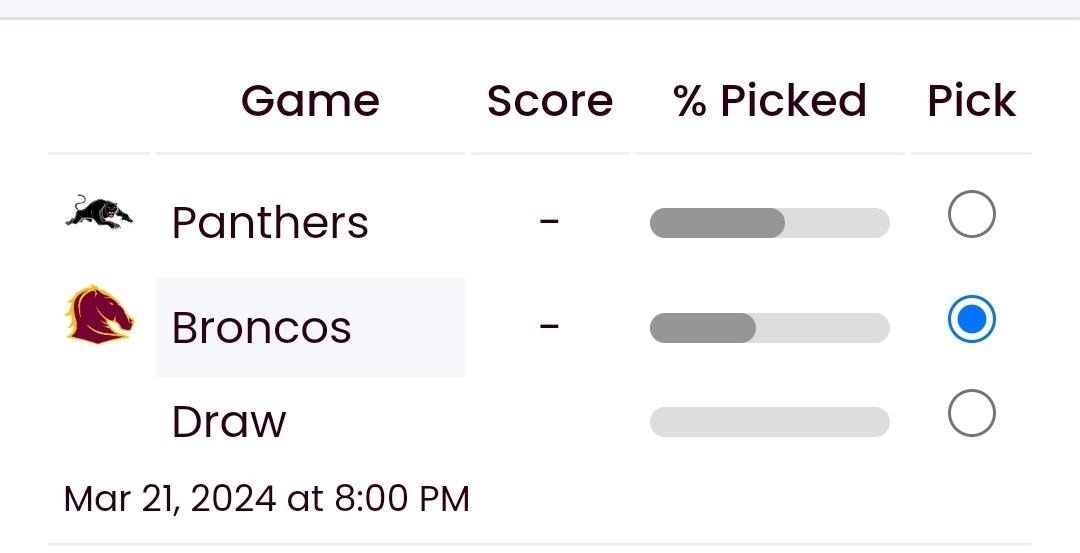This screenshot has height=553, width=1080.
Task: Click the Broncos score dash
Action: [x=549, y=326]
